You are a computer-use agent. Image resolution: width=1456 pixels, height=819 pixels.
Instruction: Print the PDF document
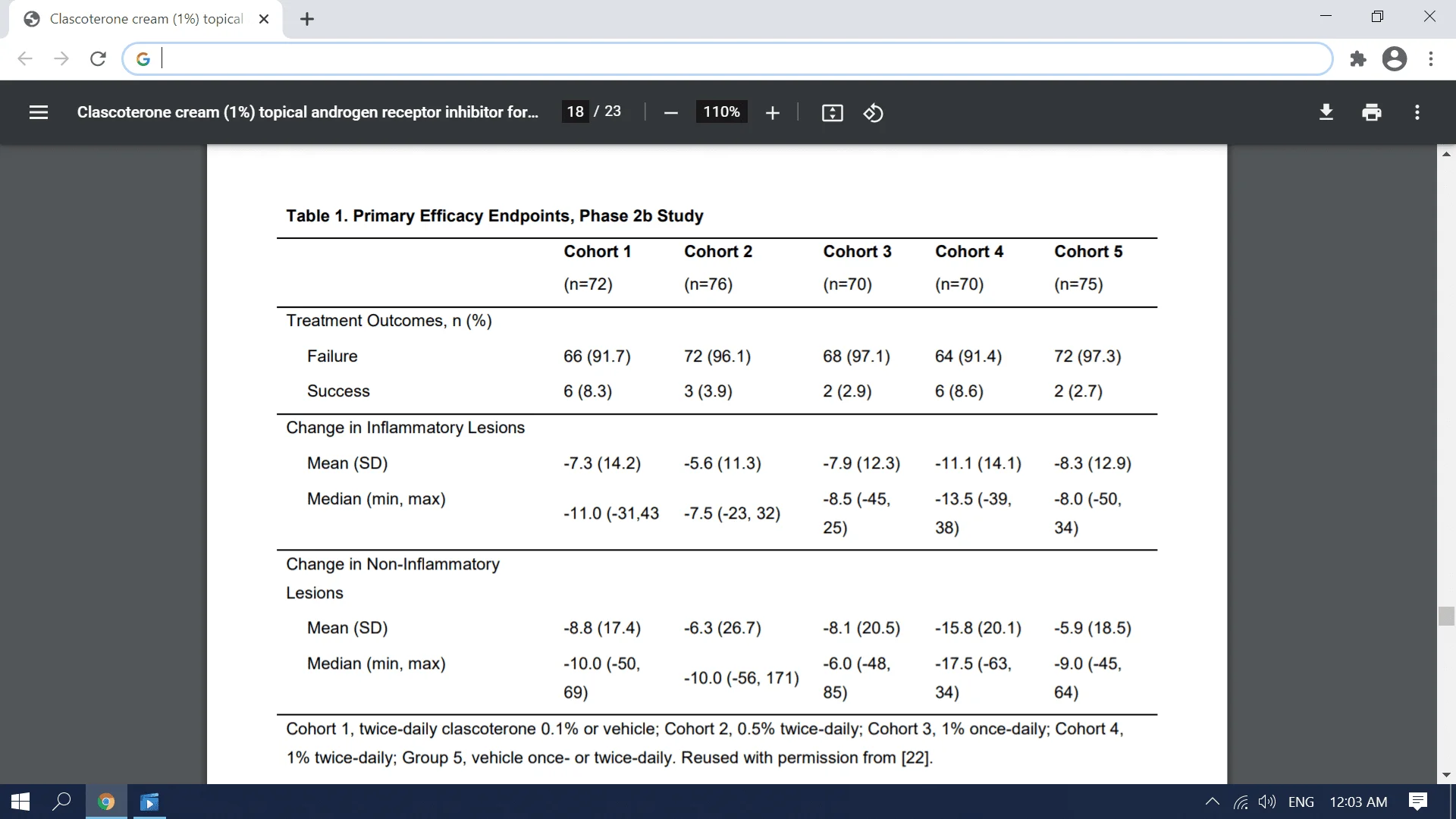(1372, 112)
